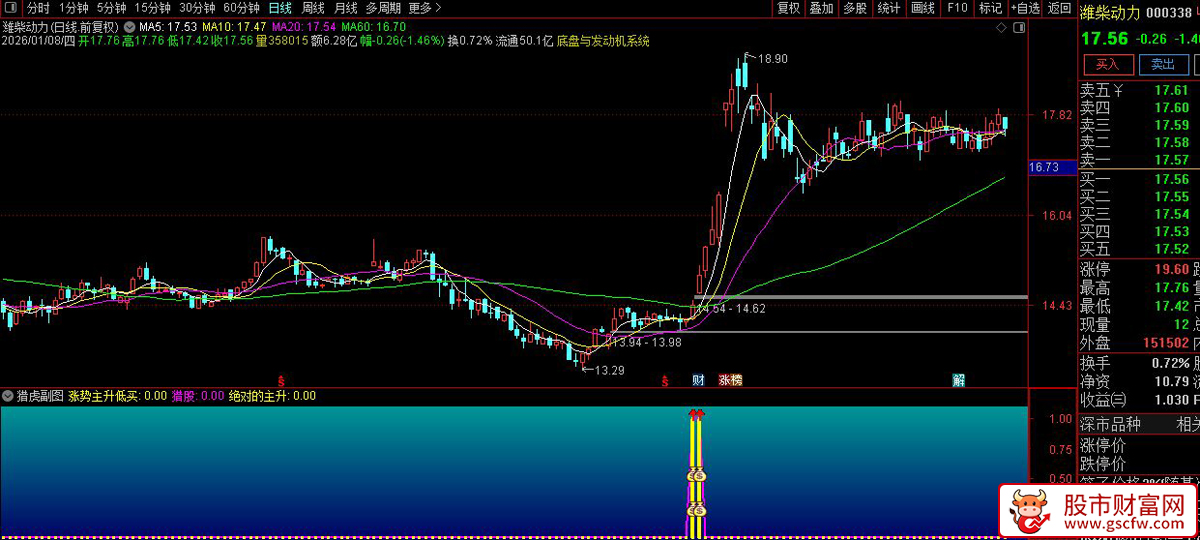Image resolution: width=1200 pixels, height=540 pixels.
Task: Click the red up-arrows atop indicator spike
Action: [697, 412]
